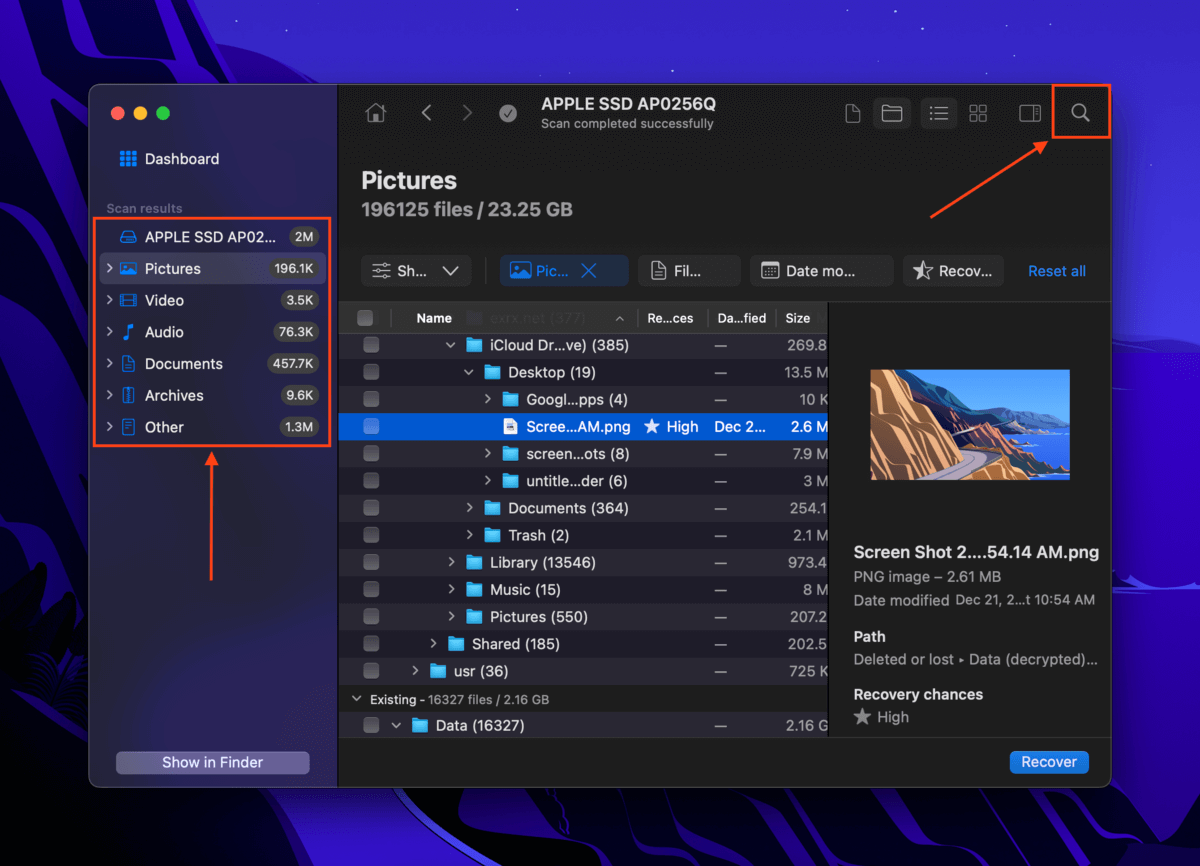1200x866 pixels.
Task: Switch to folder tree view icon
Action: [x=892, y=114]
